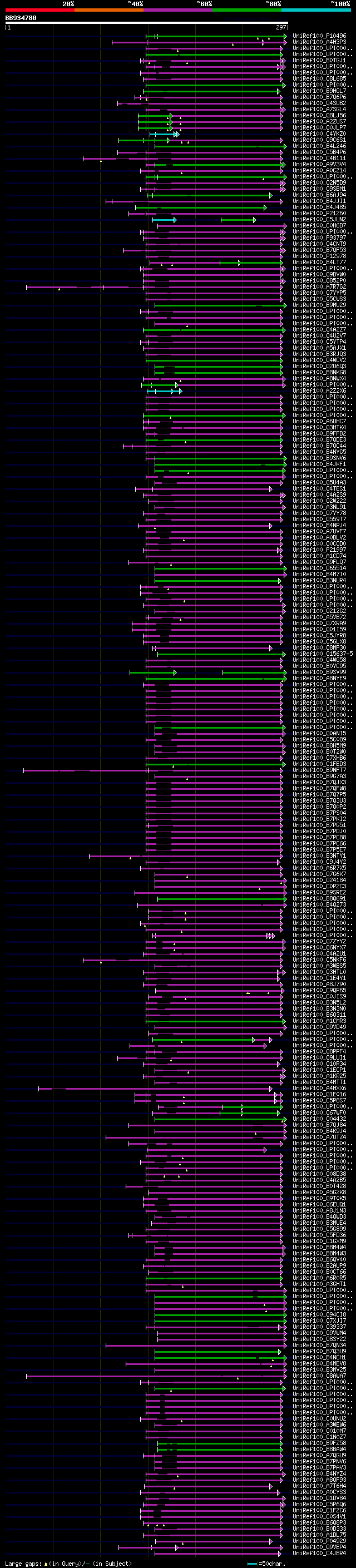Click the label UniRef100_C0UNU2

coord(319,1418)
